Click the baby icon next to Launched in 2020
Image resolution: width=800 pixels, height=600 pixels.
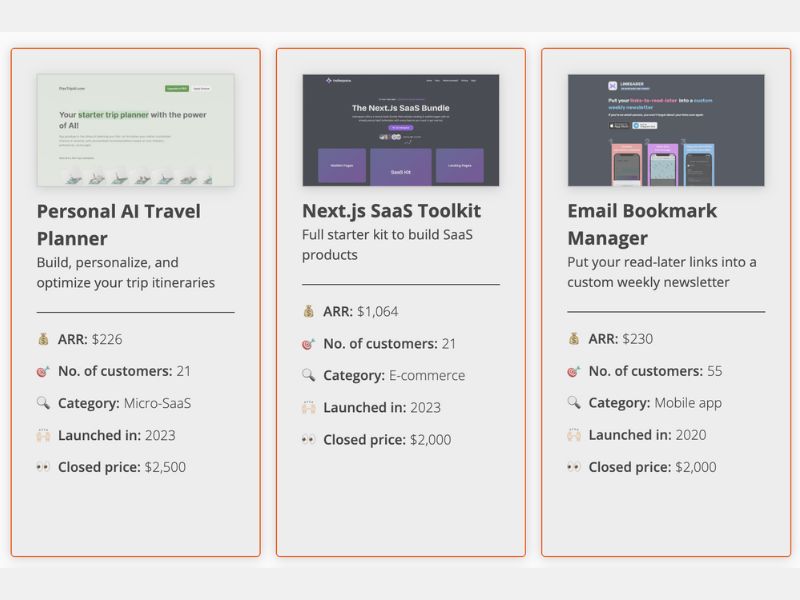pos(575,435)
